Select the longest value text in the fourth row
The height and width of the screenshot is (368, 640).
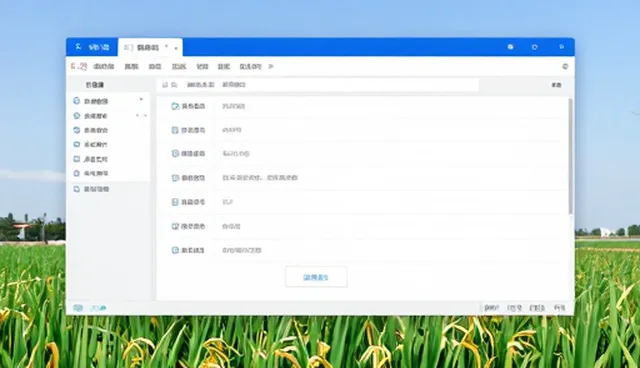pos(260,178)
